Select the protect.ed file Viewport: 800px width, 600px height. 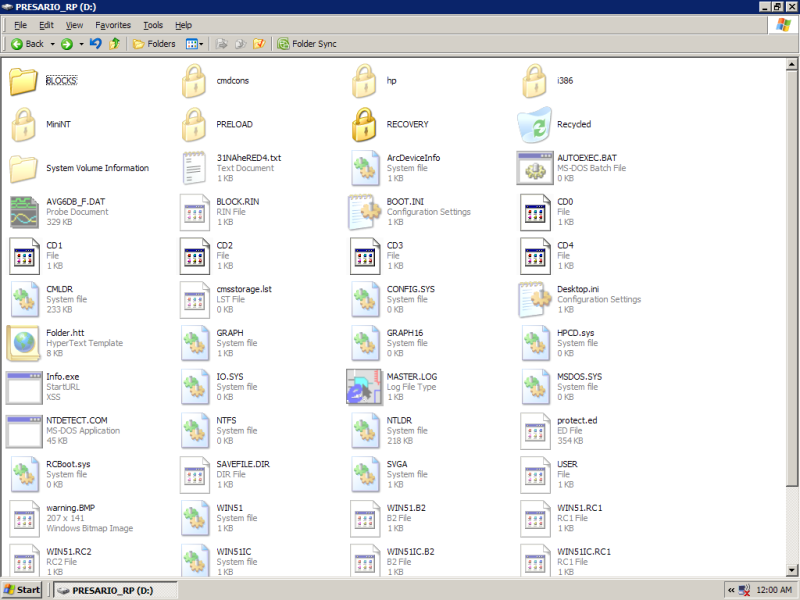coord(535,431)
